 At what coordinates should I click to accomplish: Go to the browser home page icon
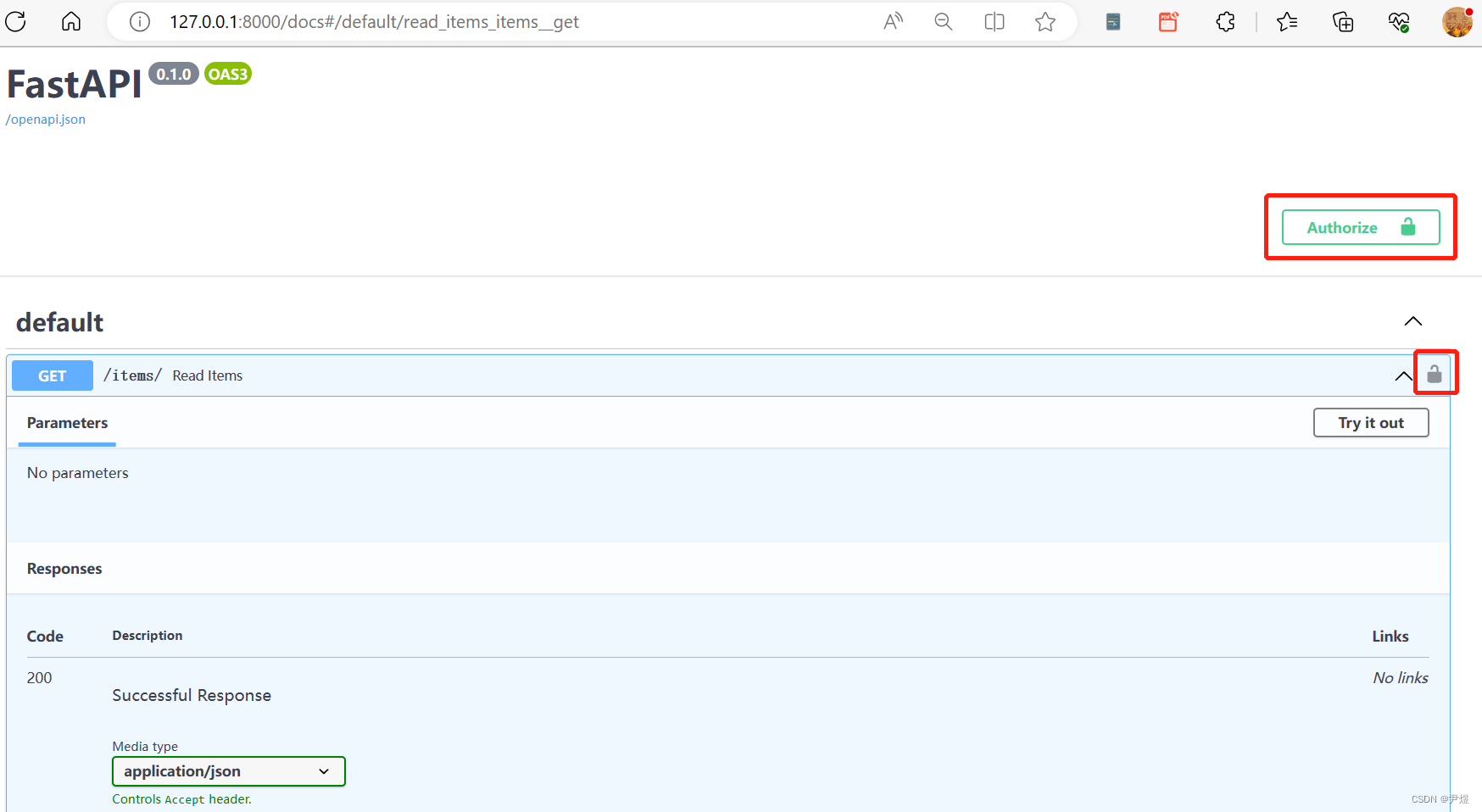point(71,21)
